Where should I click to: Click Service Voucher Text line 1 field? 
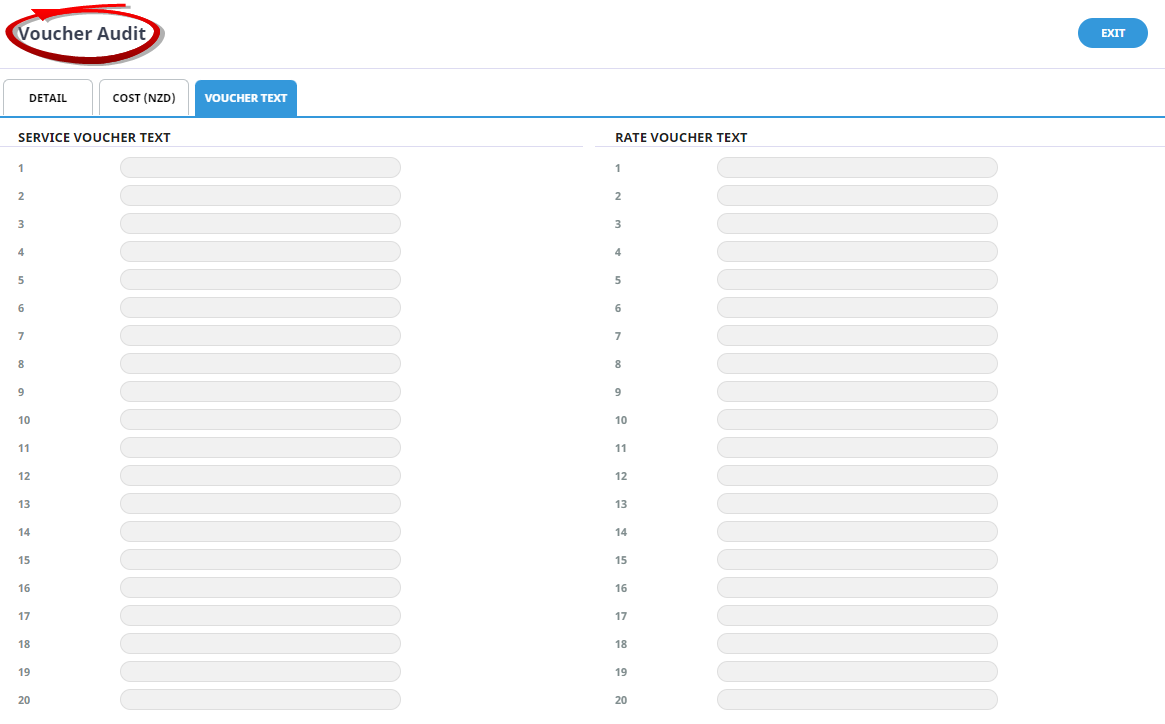click(x=260, y=168)
